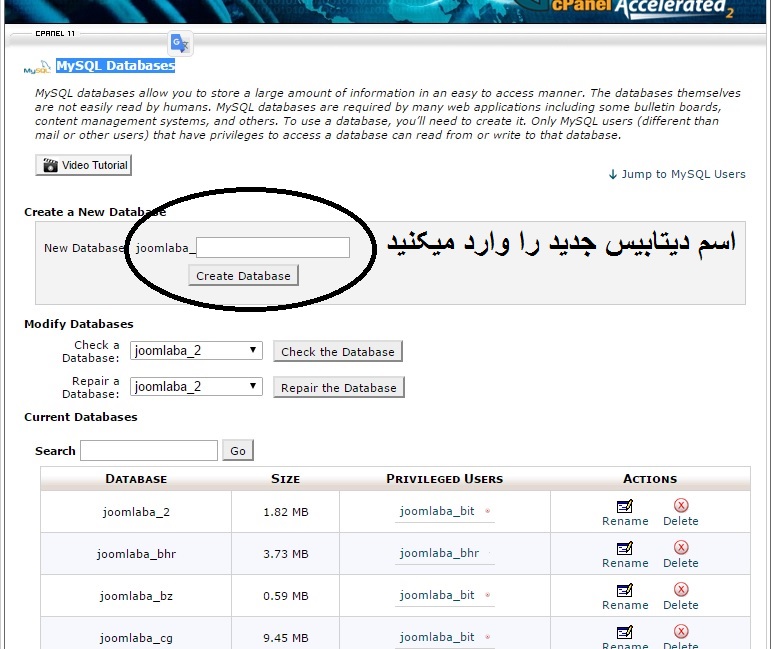Click the joomlaba_bz database name cell
Viewport: 771px width, 649px height.
coord(136,596)
